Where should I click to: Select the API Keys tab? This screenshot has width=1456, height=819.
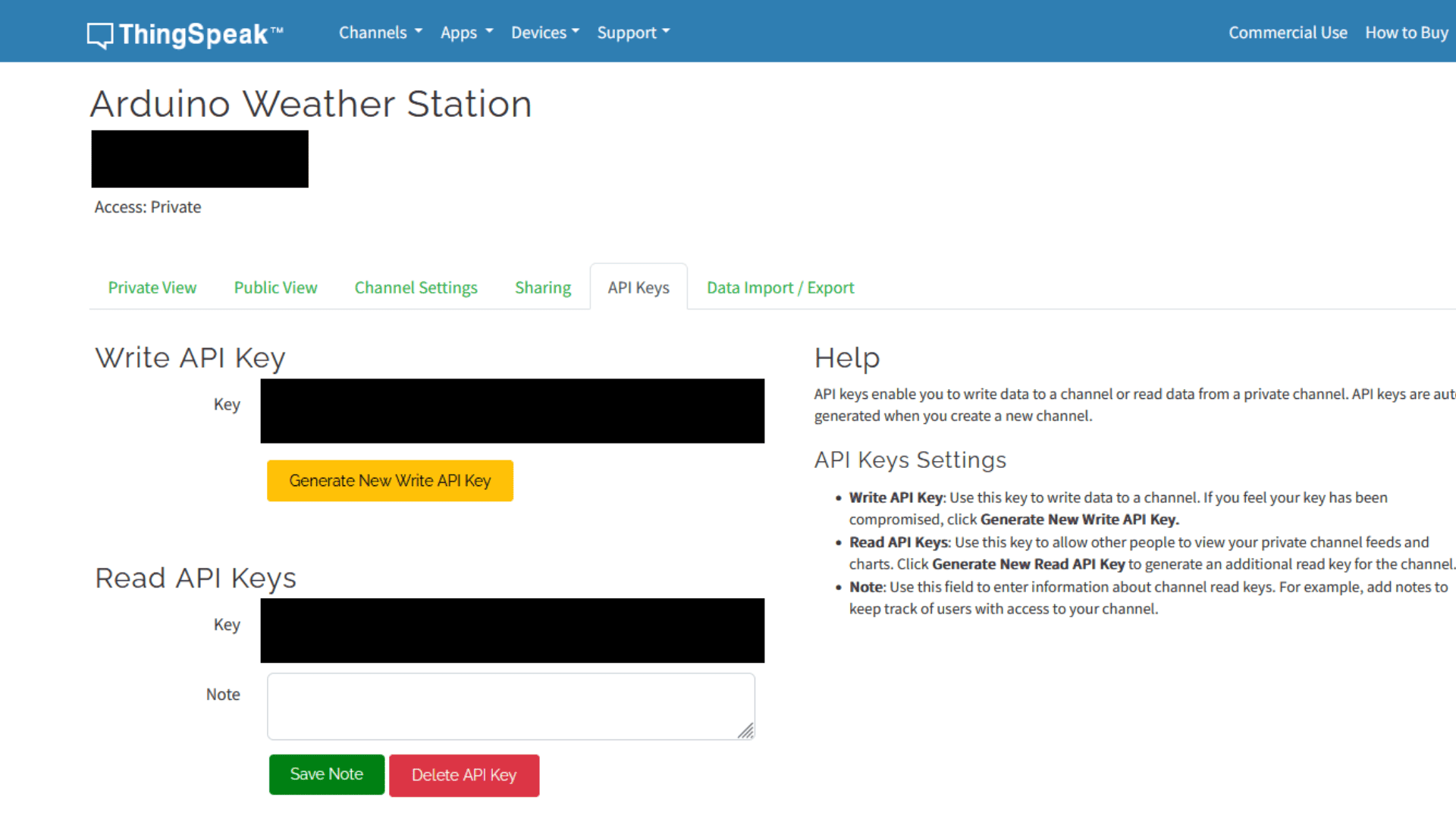click(639, 287)
